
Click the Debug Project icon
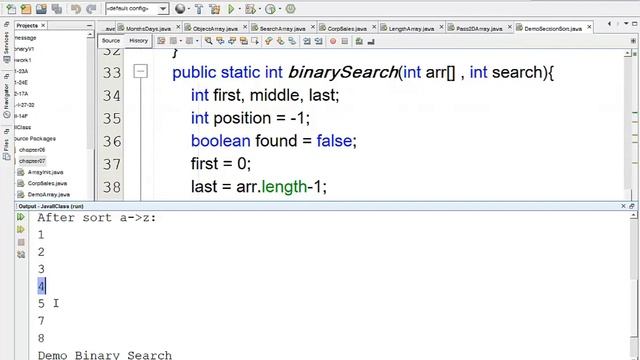coord(250,9)
